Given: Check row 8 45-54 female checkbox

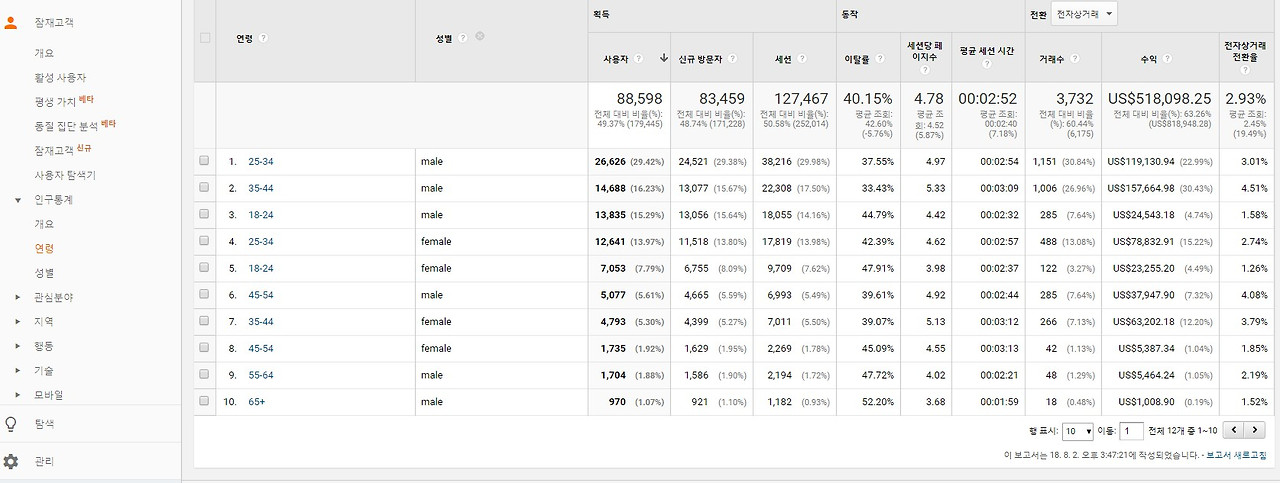Looking at the screenshot, I should [x=205, y=349].
